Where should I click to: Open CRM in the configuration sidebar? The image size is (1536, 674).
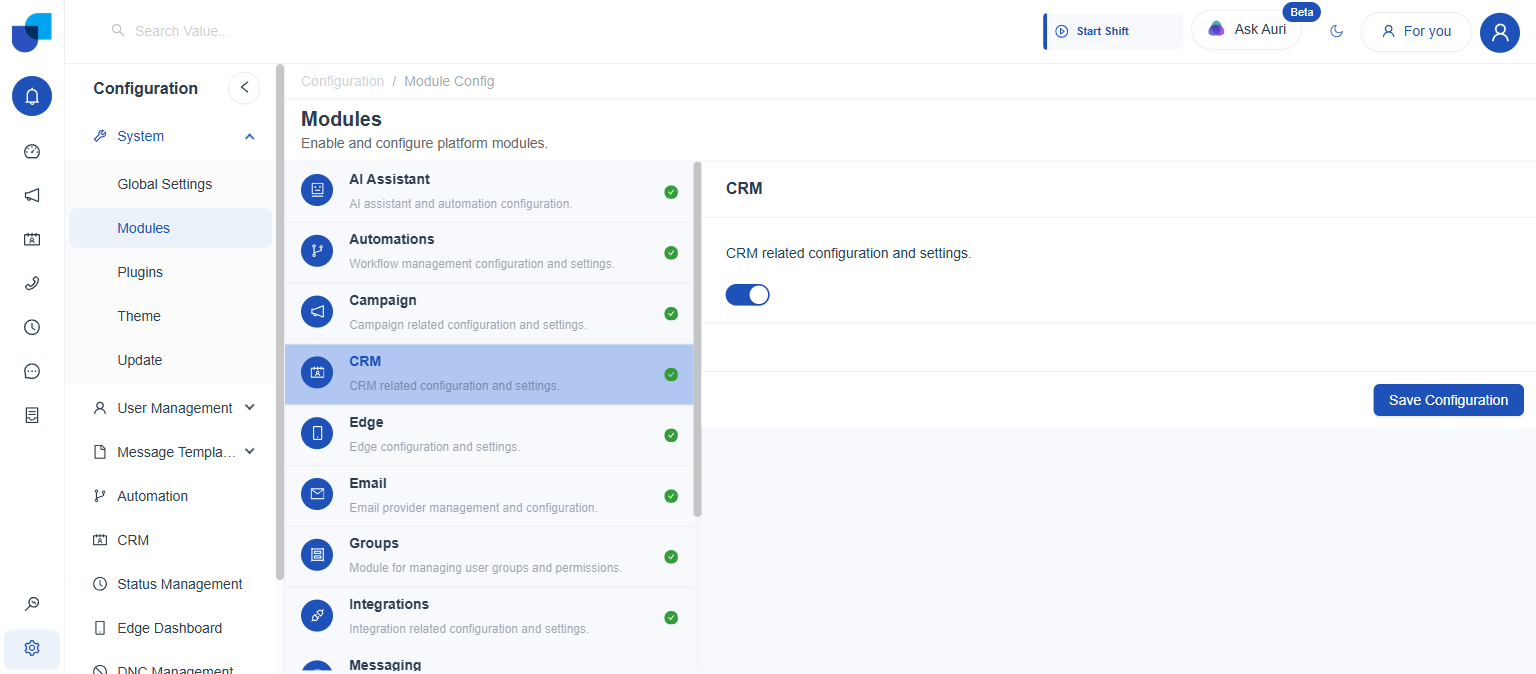(170, 540)
